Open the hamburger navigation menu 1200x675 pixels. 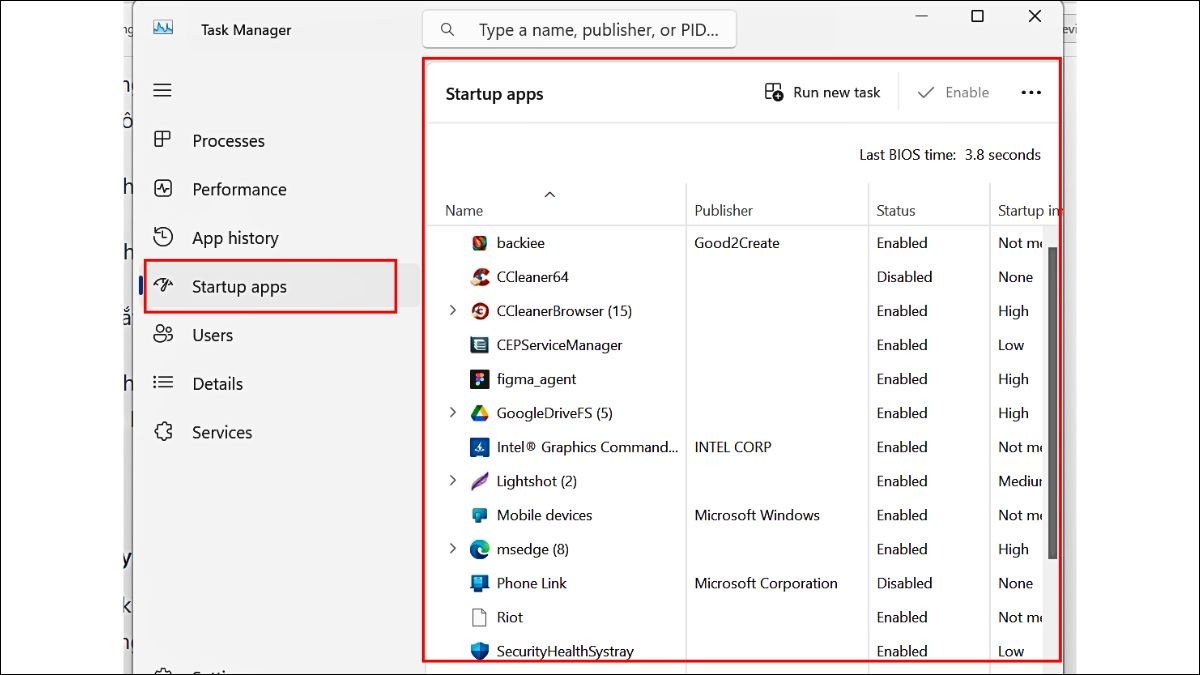coord(162,90)
